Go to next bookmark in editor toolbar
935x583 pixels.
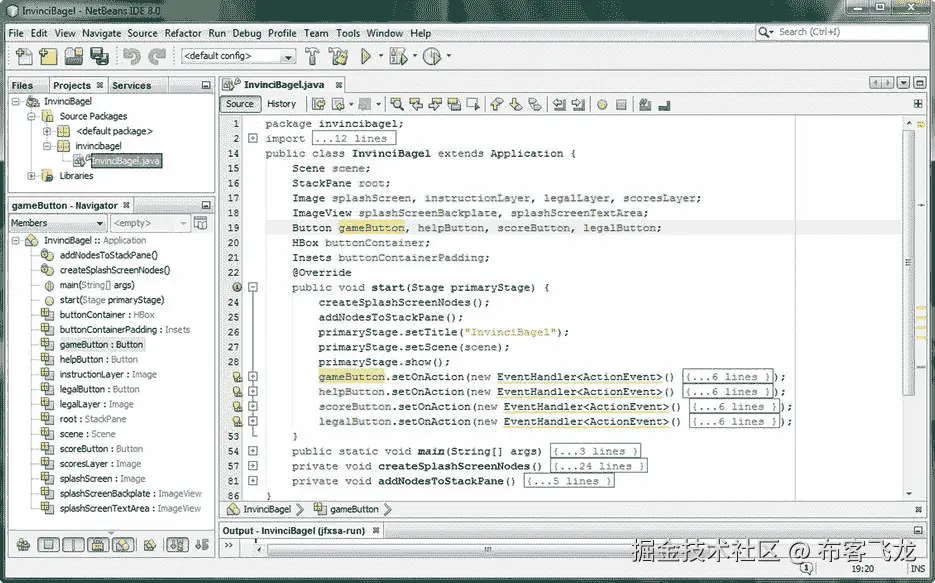(x=516, y=105)
